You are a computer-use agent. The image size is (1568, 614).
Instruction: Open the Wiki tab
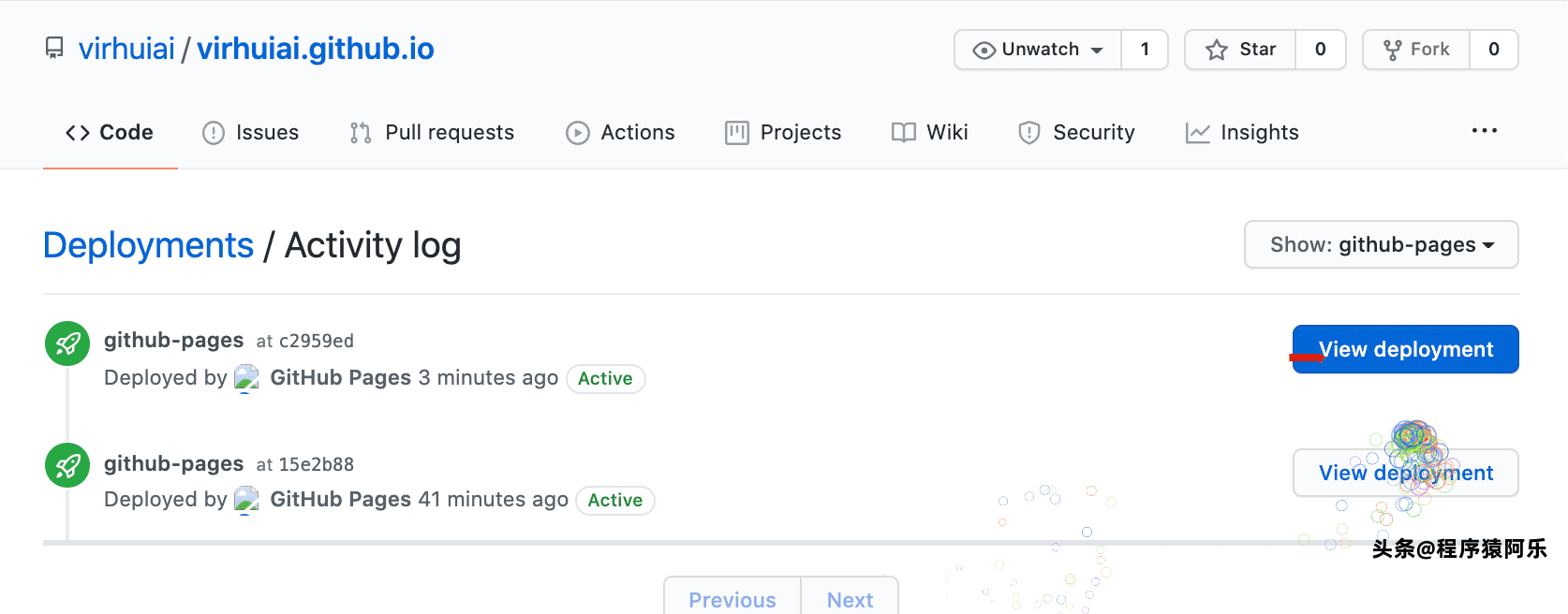[x=930, y=133]
